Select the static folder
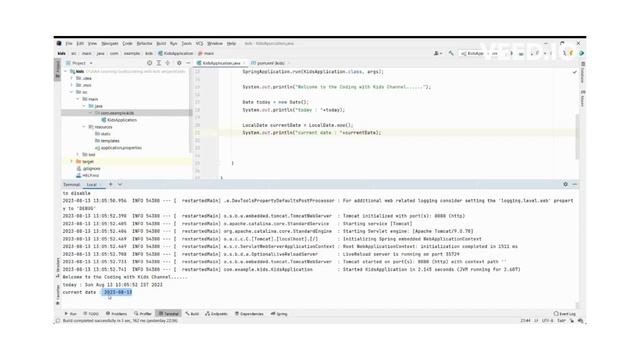Screen dimensions: 640x360 pos(102,134)
